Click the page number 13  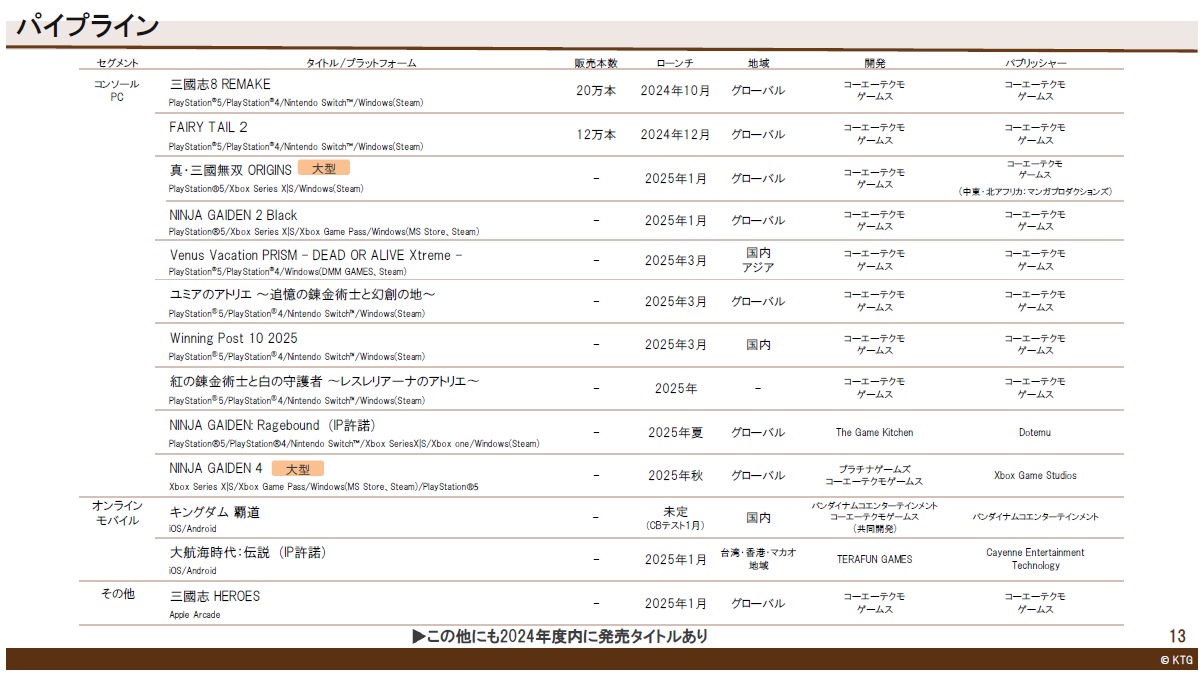(1177, 636)
